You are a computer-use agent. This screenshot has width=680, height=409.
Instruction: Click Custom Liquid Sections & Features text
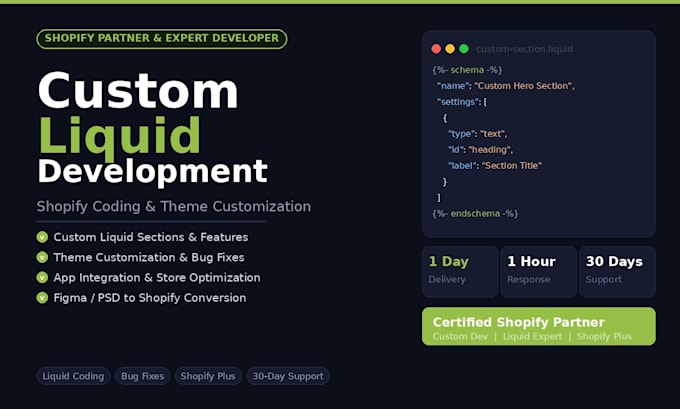pyautogui.click(x=151, y=237)
